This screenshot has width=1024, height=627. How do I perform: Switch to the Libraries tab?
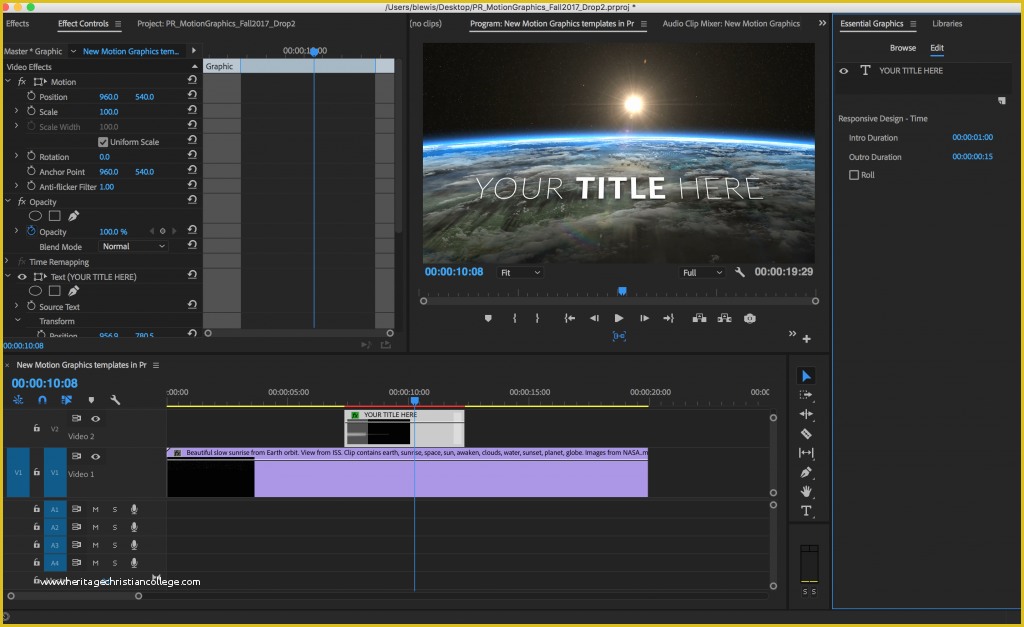(947, 24)
